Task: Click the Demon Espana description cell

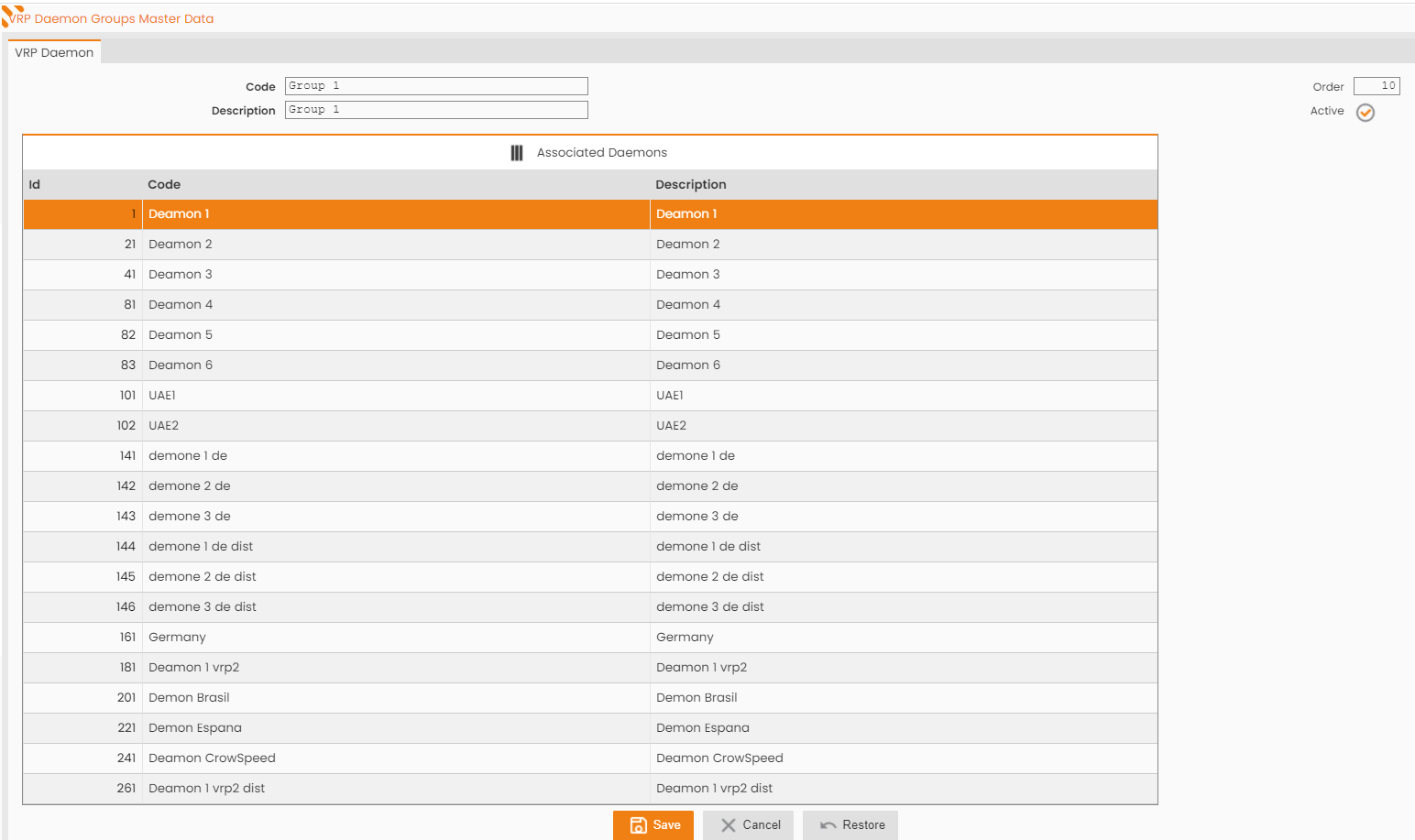Action: [904, 728]
